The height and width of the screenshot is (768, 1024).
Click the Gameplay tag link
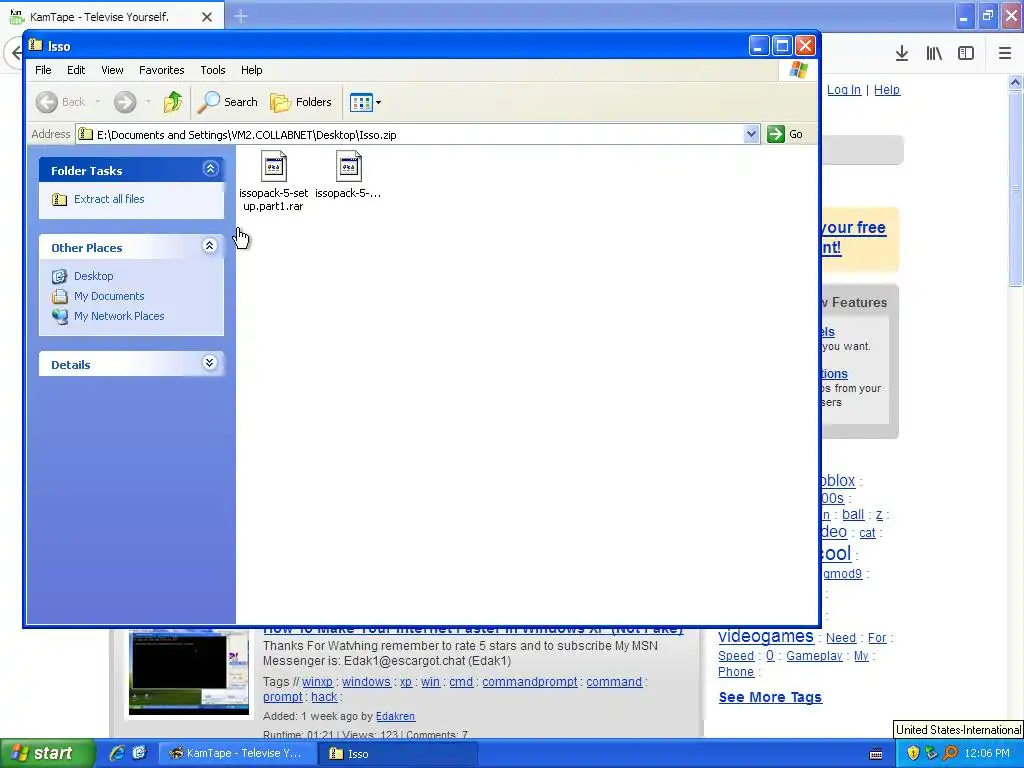[x=814, y=656]
